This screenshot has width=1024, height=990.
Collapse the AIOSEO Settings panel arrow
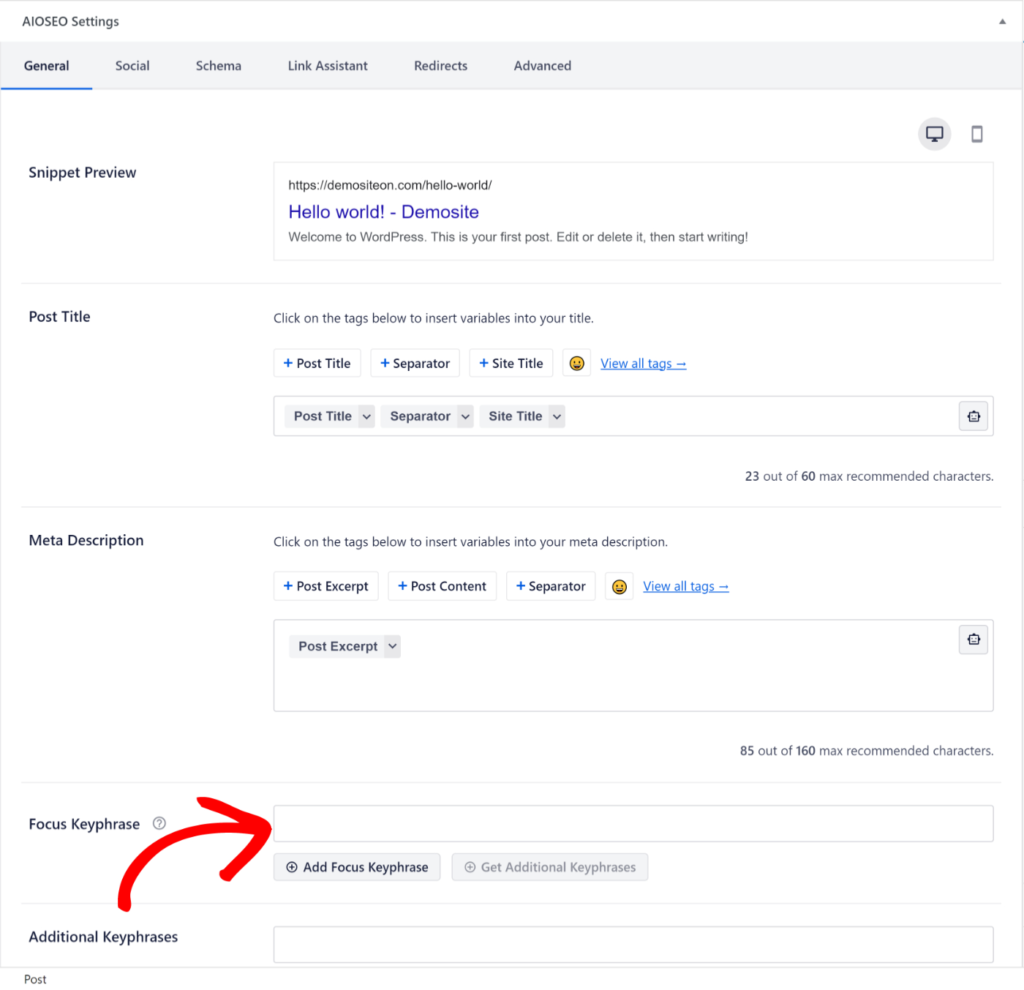[1002, 21]
